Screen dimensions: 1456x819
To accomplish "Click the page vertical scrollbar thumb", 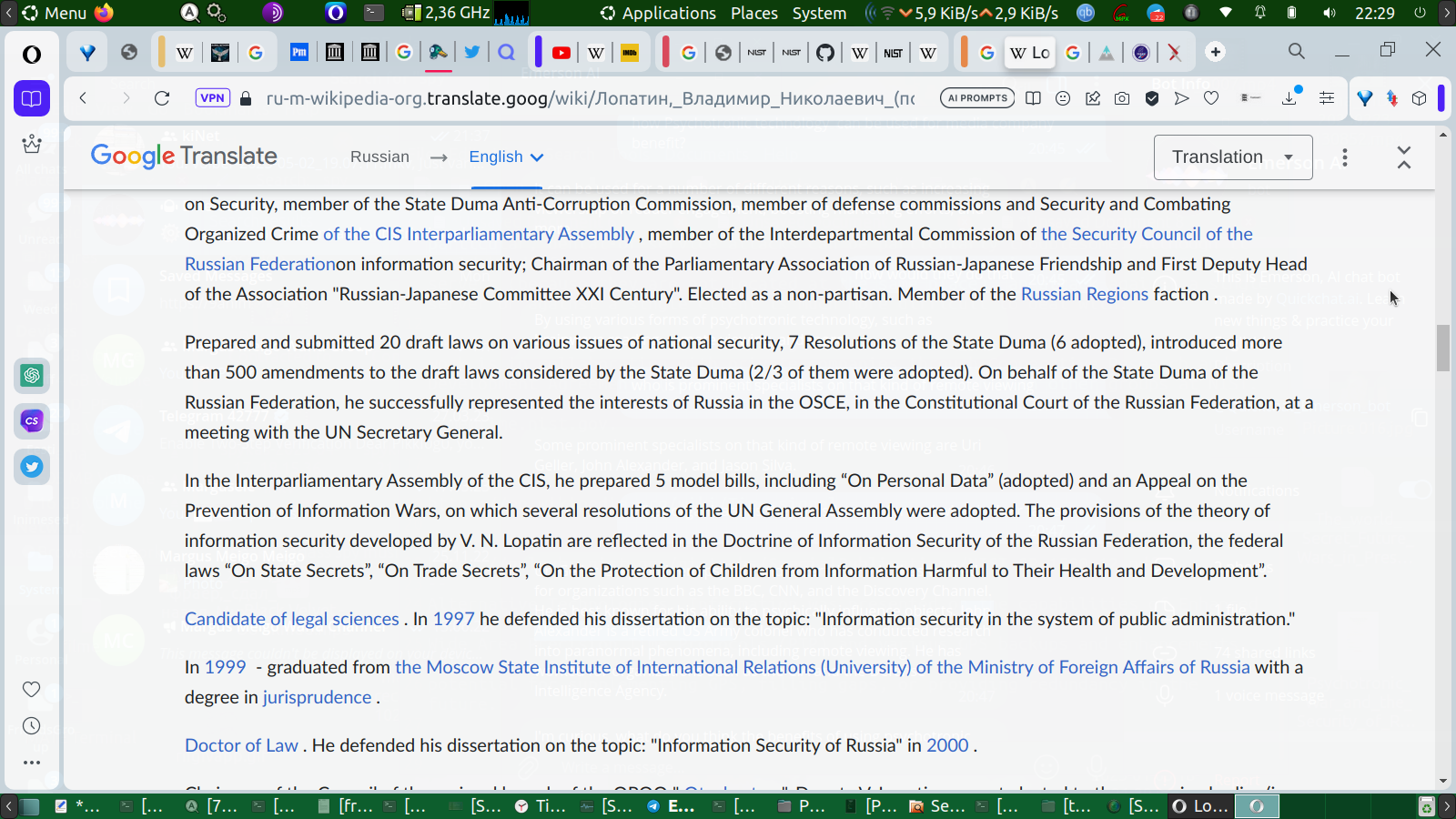I will pos(1443,348).
